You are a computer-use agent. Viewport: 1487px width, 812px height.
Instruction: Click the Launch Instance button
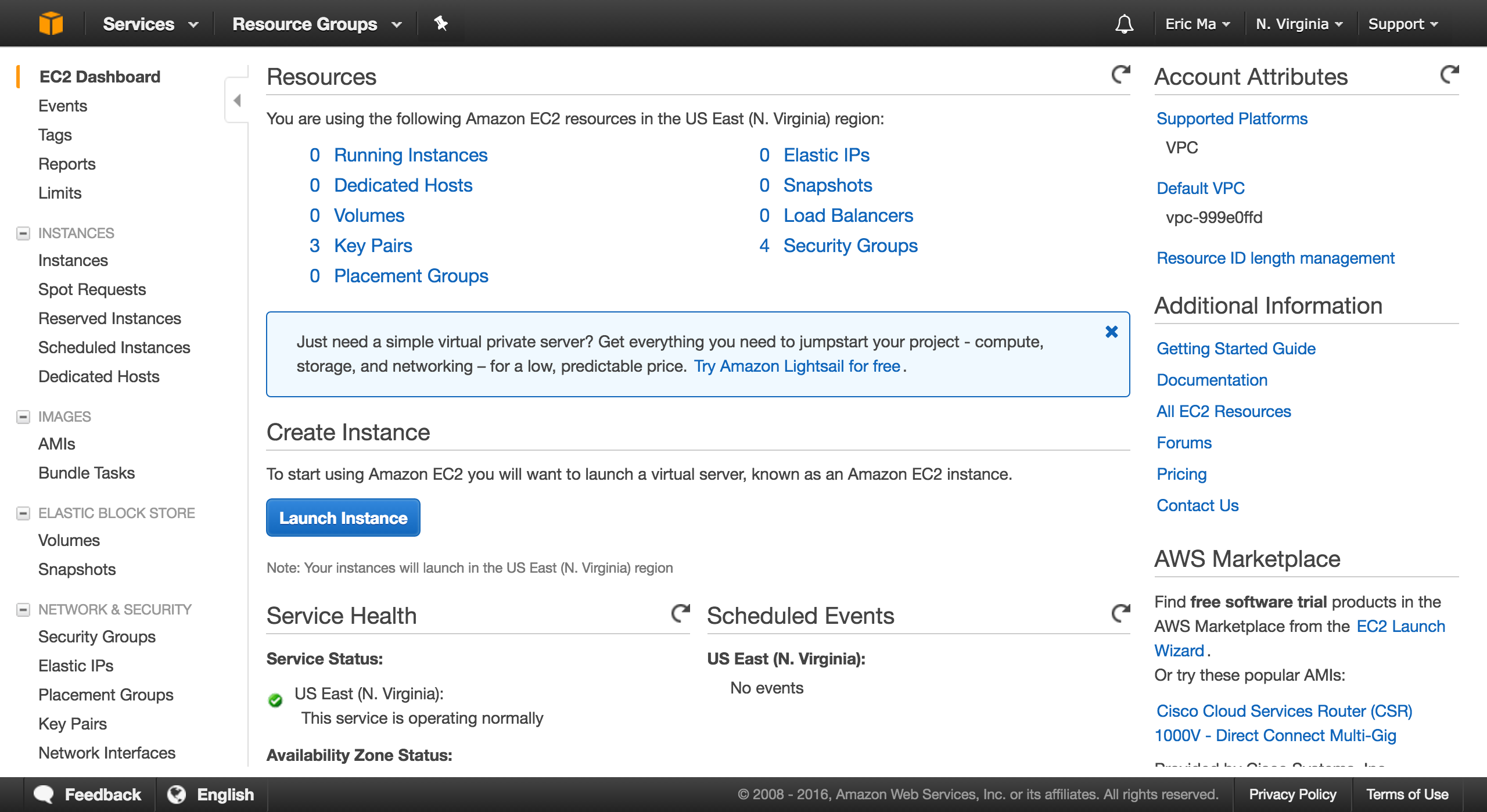click(343, 518)
